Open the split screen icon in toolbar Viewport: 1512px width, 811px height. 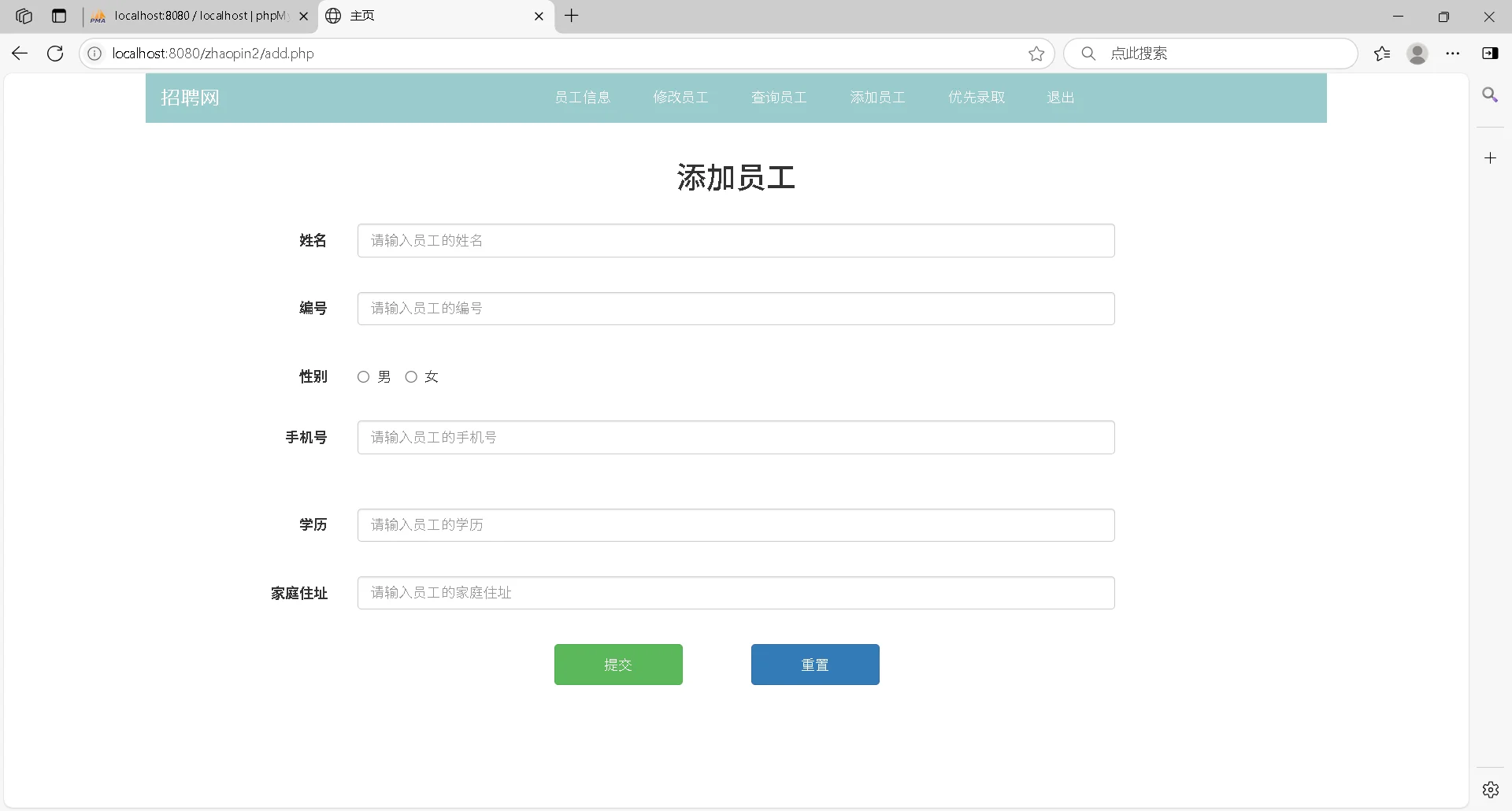[1491, 53]
